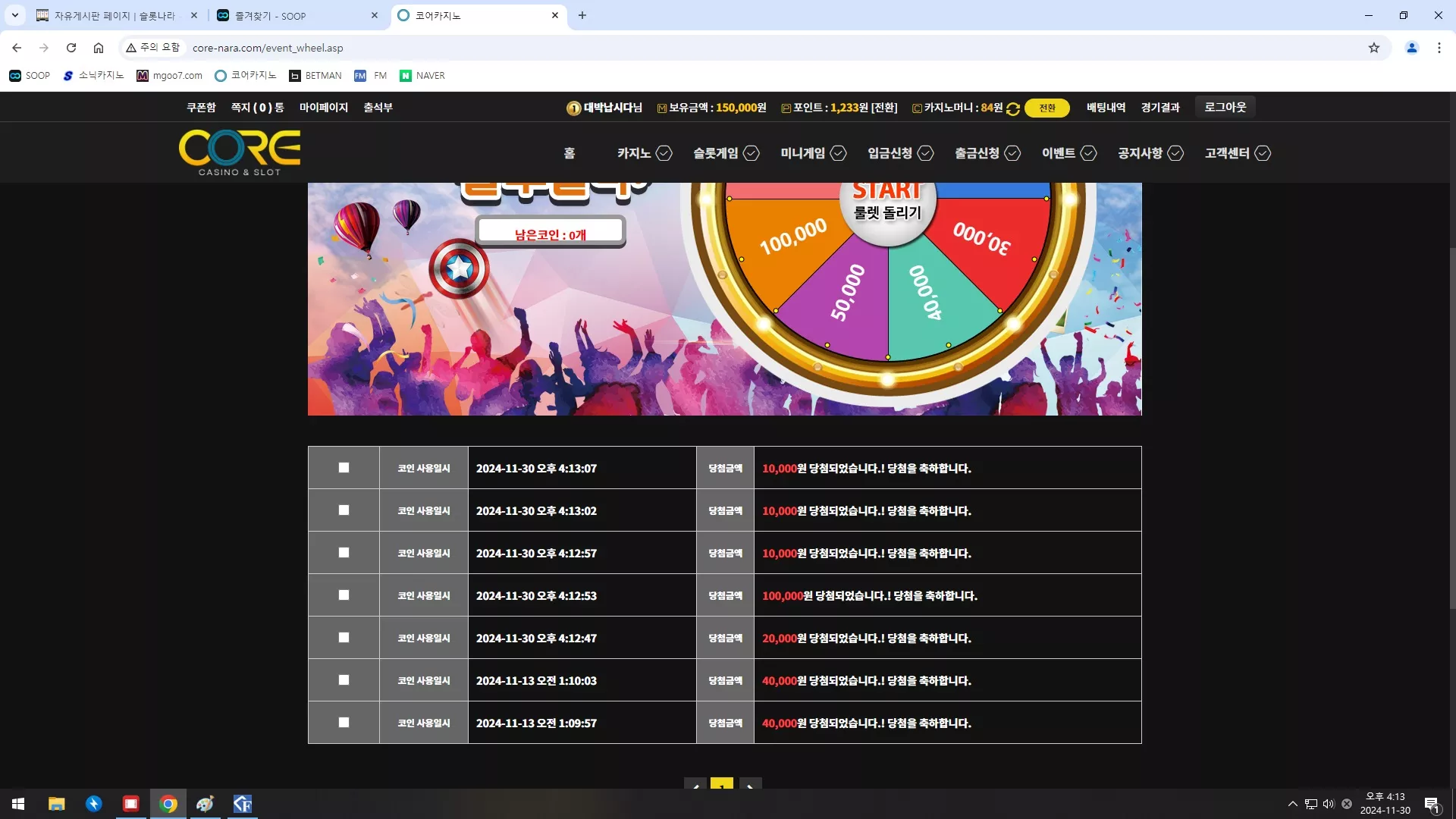The height and width of the screenshot is (819, 1456).
Task: Check the 4:13:07 coin record checkbox
Action: tap(344, 468)
